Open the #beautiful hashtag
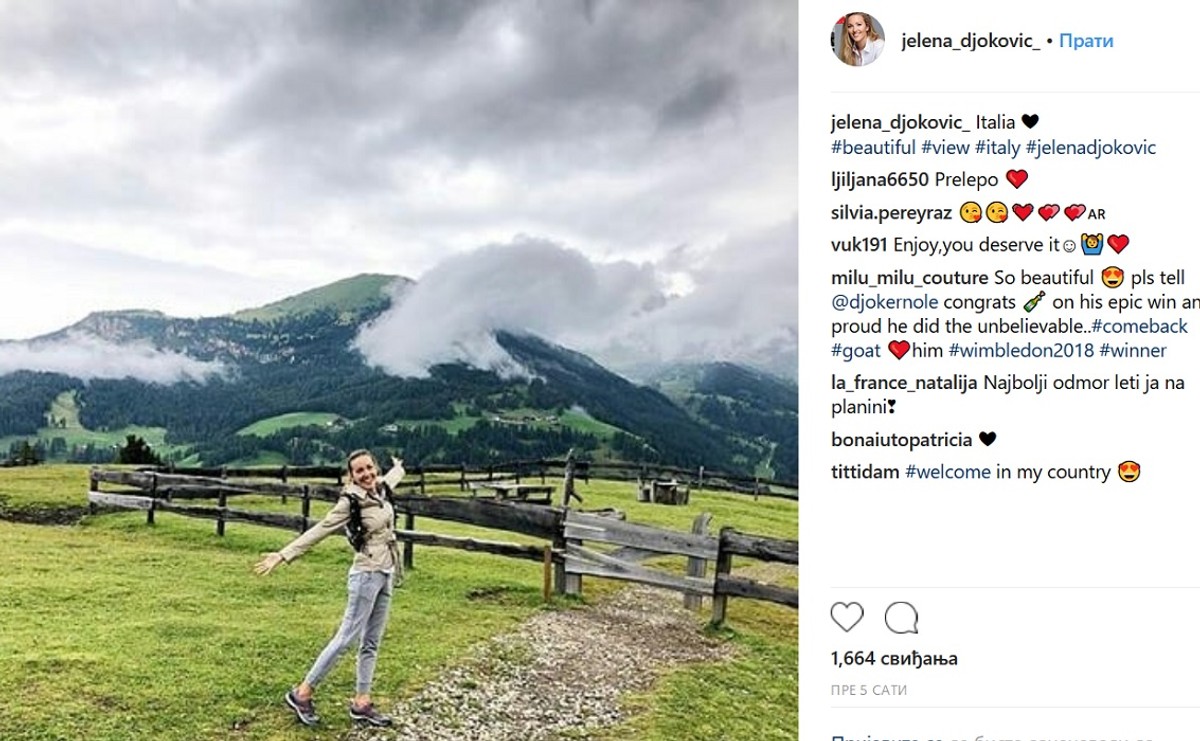 point(873,148)
